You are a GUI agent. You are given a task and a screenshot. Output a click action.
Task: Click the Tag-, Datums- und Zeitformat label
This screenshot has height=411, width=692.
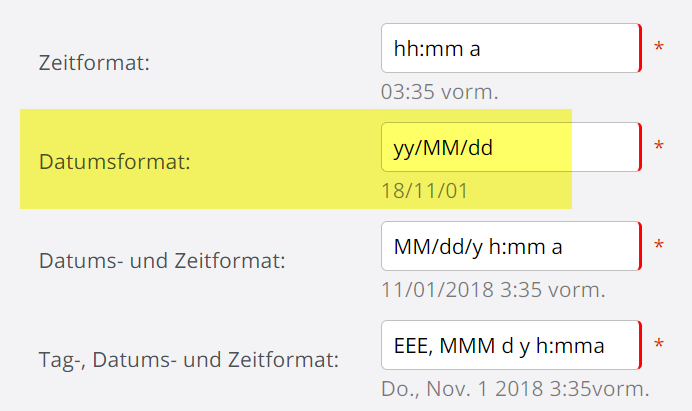(188, 359)
